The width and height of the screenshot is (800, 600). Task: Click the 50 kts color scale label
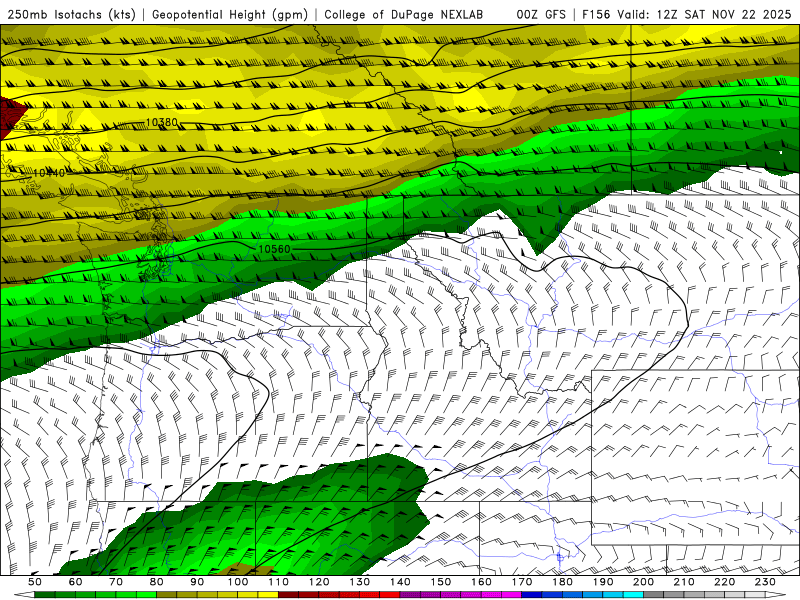(x=35, y=582)
